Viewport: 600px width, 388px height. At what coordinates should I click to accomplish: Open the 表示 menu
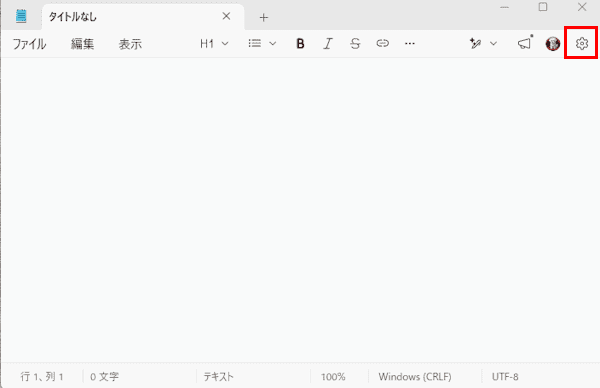click(x=130, y=44)
